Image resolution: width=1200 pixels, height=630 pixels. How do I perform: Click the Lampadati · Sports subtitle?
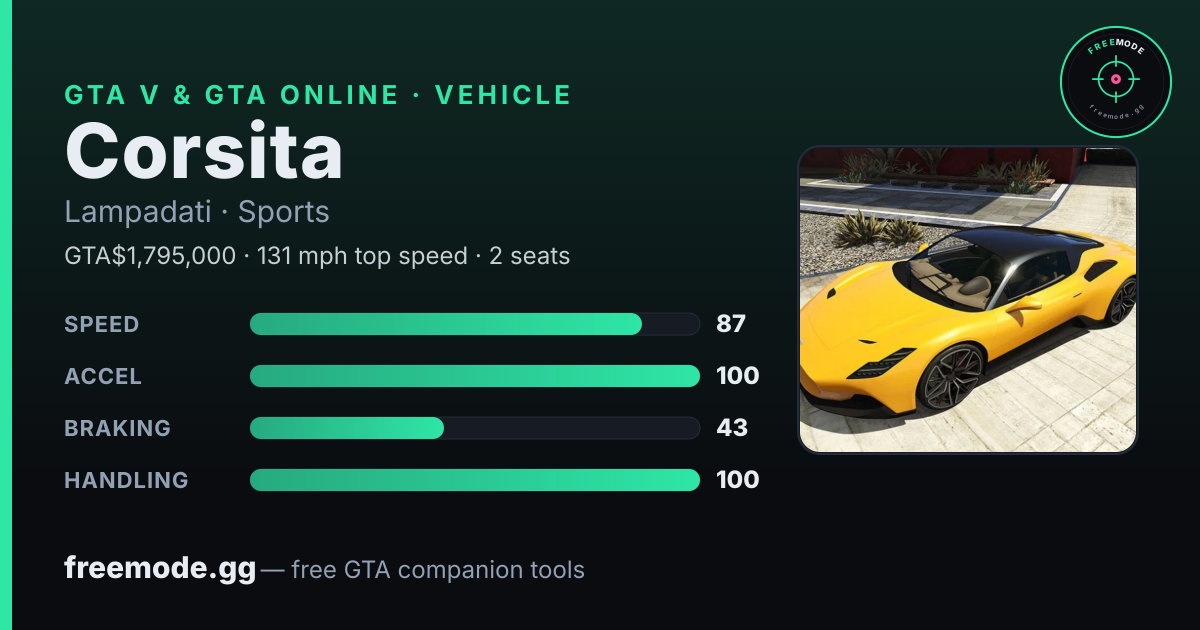pos(197,212)
